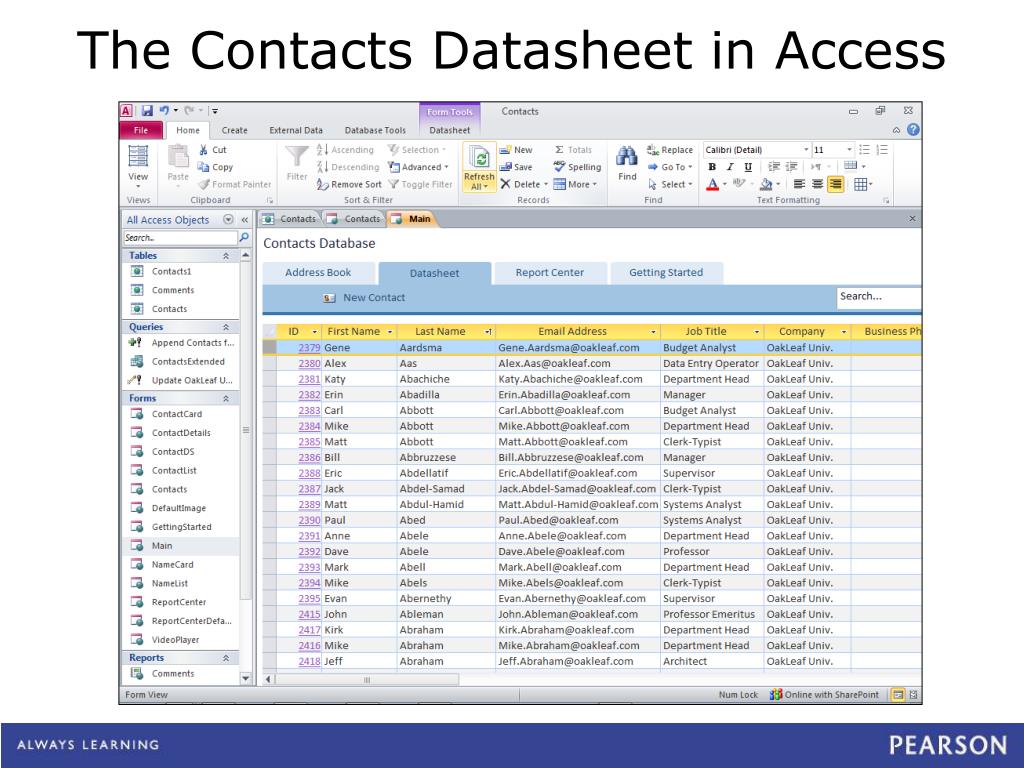Image resolution: width=1024 pixels, height=768 pixels.
Task: Click the Replace command
Action: (670, 150)
